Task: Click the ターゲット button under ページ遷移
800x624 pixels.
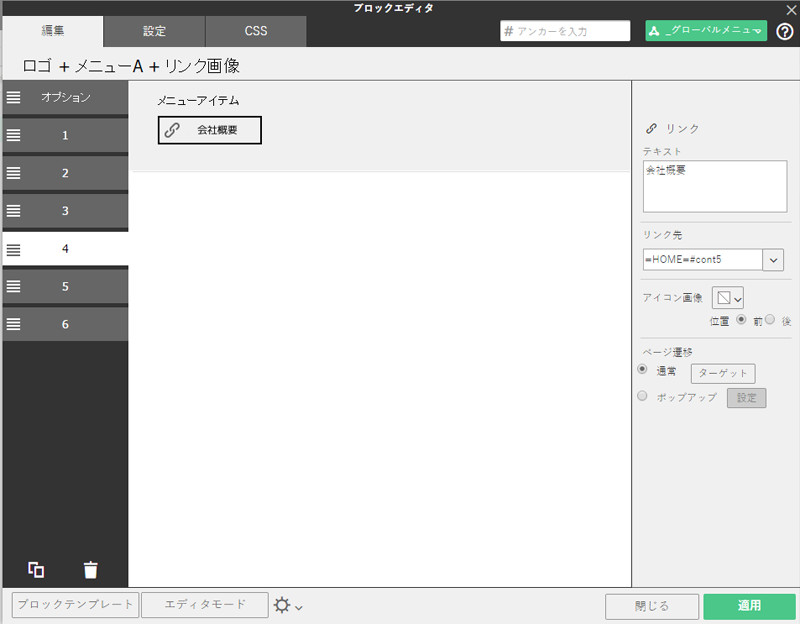Action: (x=722, y=373)
